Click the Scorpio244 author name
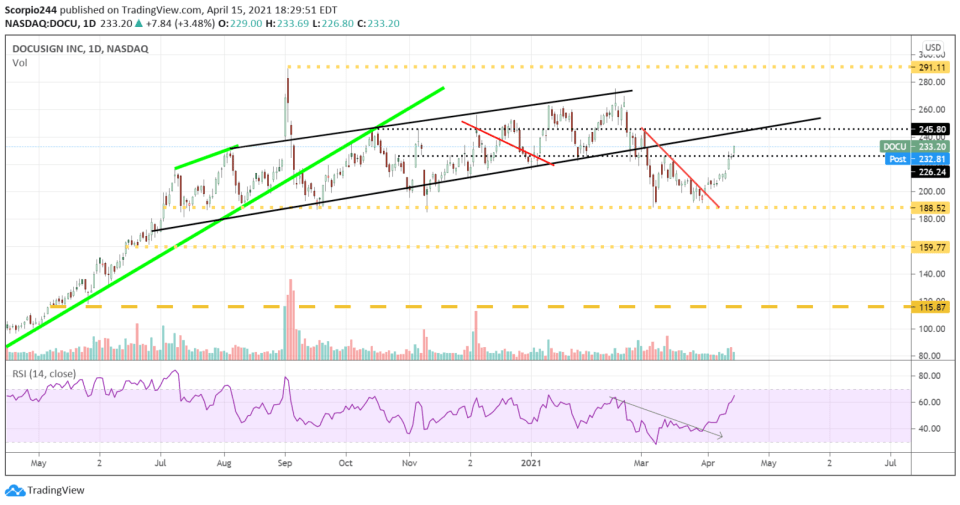The height and width of the screenshot is (505, 960). pos(32,10)
